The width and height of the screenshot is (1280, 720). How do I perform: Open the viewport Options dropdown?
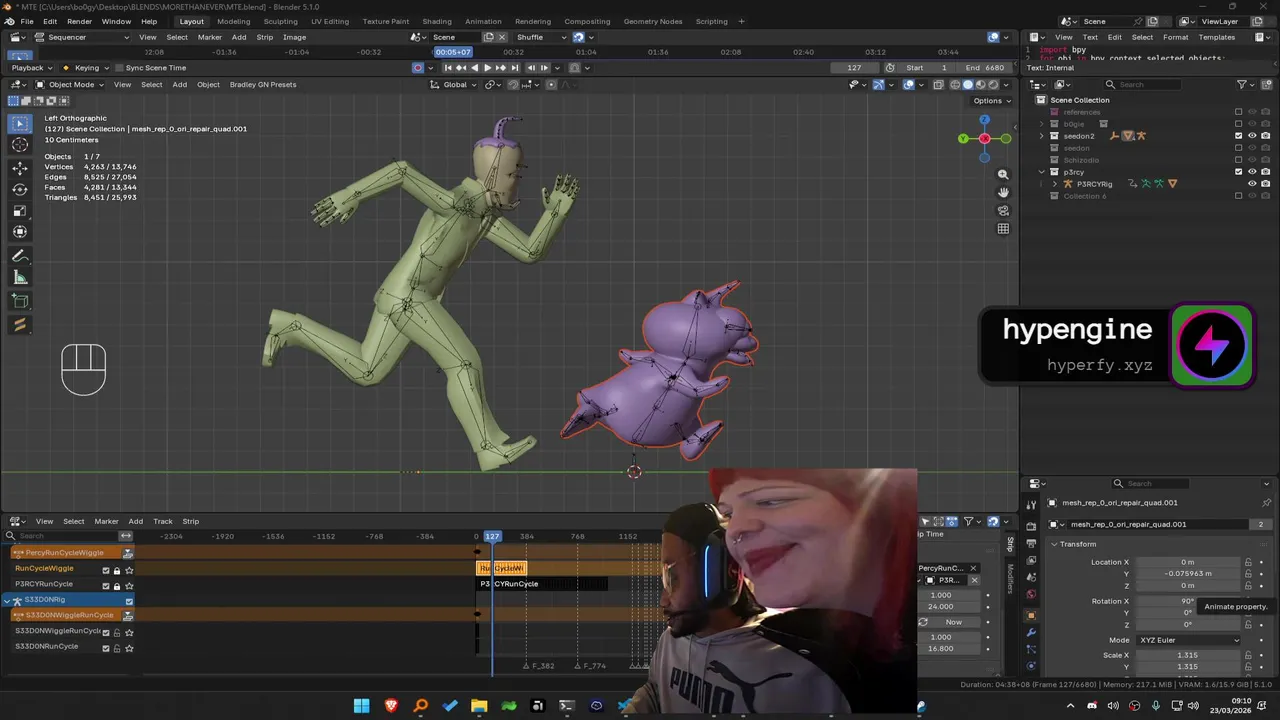click(991, 101)
